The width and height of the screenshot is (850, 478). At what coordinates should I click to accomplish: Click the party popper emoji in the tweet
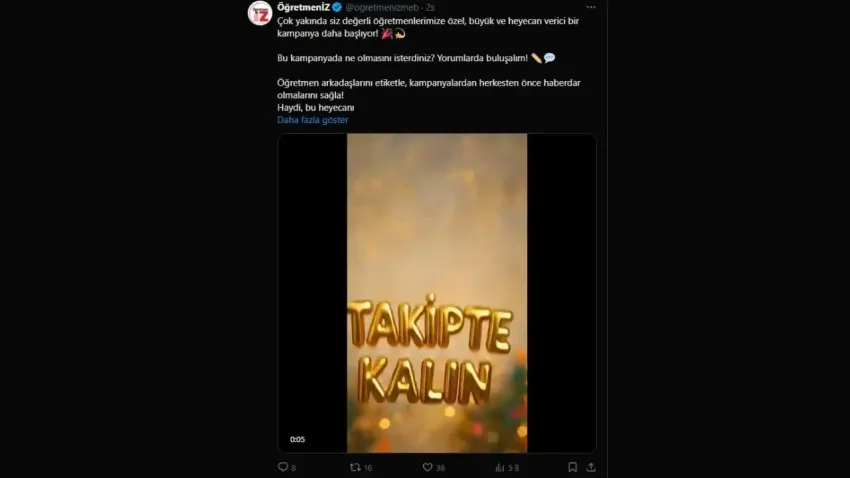click(x=387, y=33)
